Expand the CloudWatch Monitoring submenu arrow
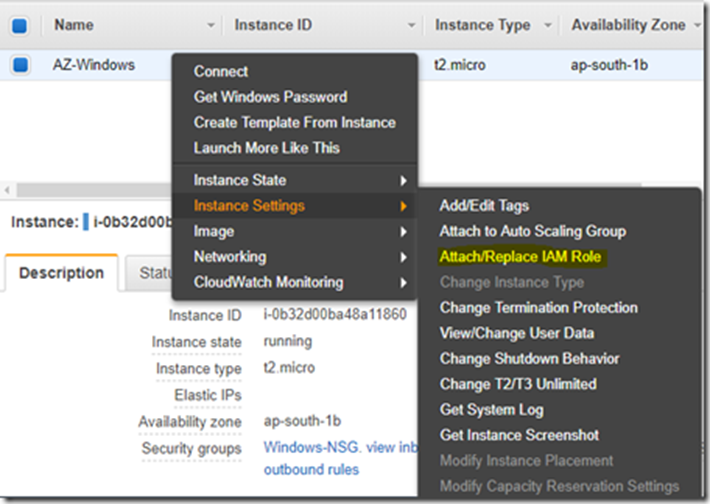Image resolution: width=710 pixels, height=504 pixels. [403, 283]
